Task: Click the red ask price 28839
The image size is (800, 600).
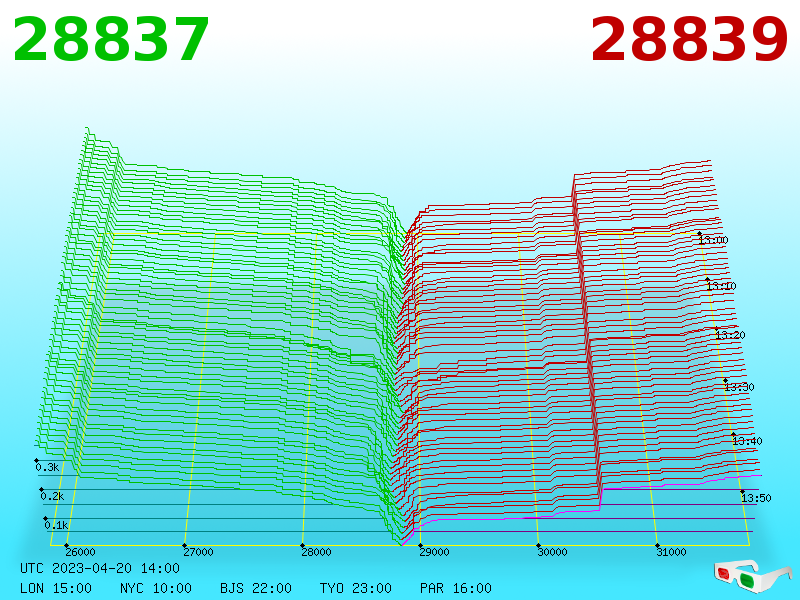Action: 689,39
